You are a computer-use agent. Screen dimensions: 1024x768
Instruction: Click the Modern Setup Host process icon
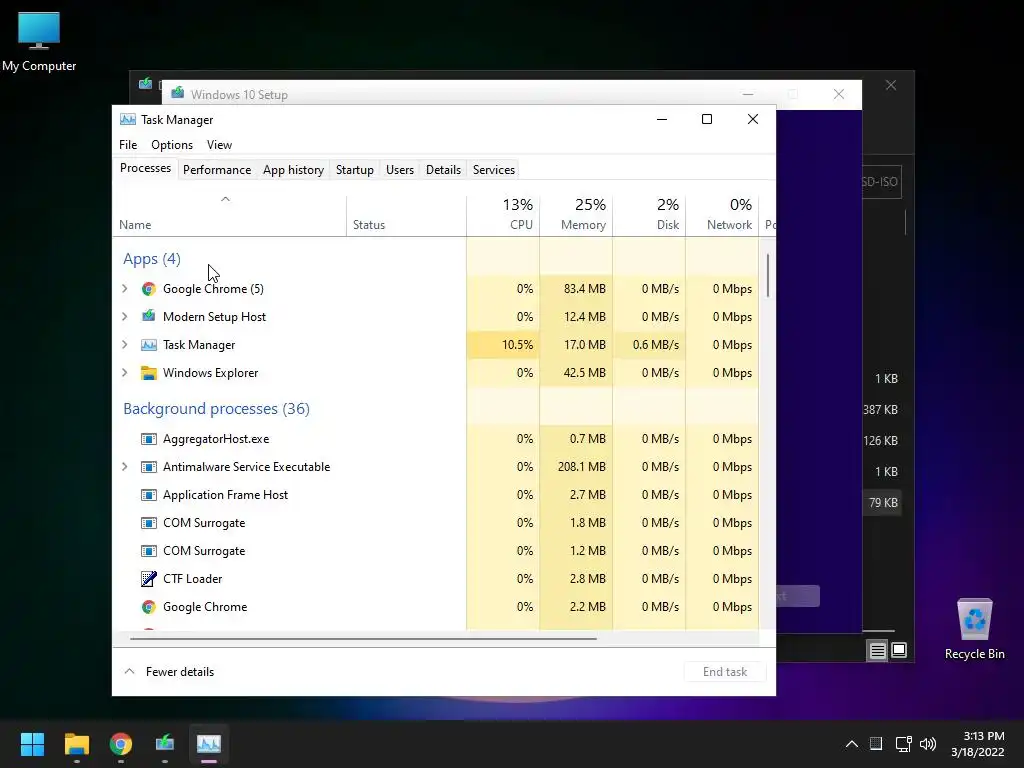149,317
